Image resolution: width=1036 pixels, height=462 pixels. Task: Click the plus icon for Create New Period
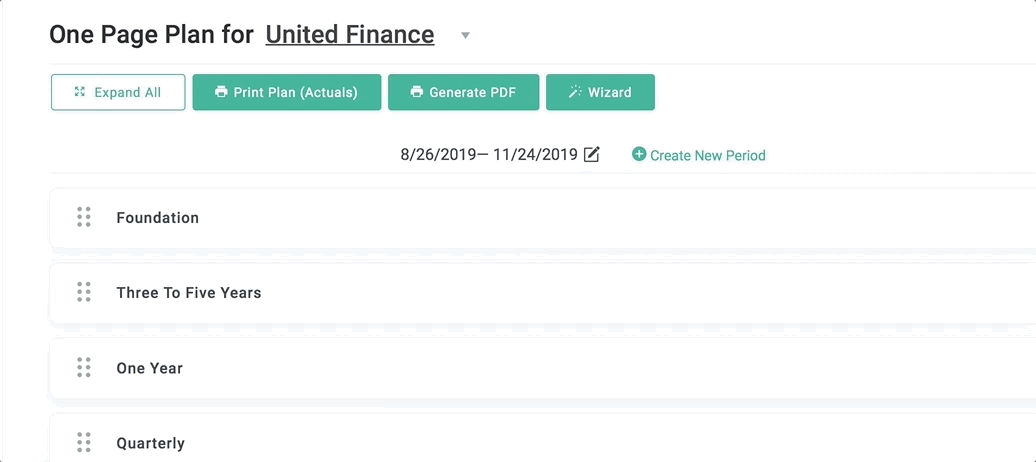639,155
